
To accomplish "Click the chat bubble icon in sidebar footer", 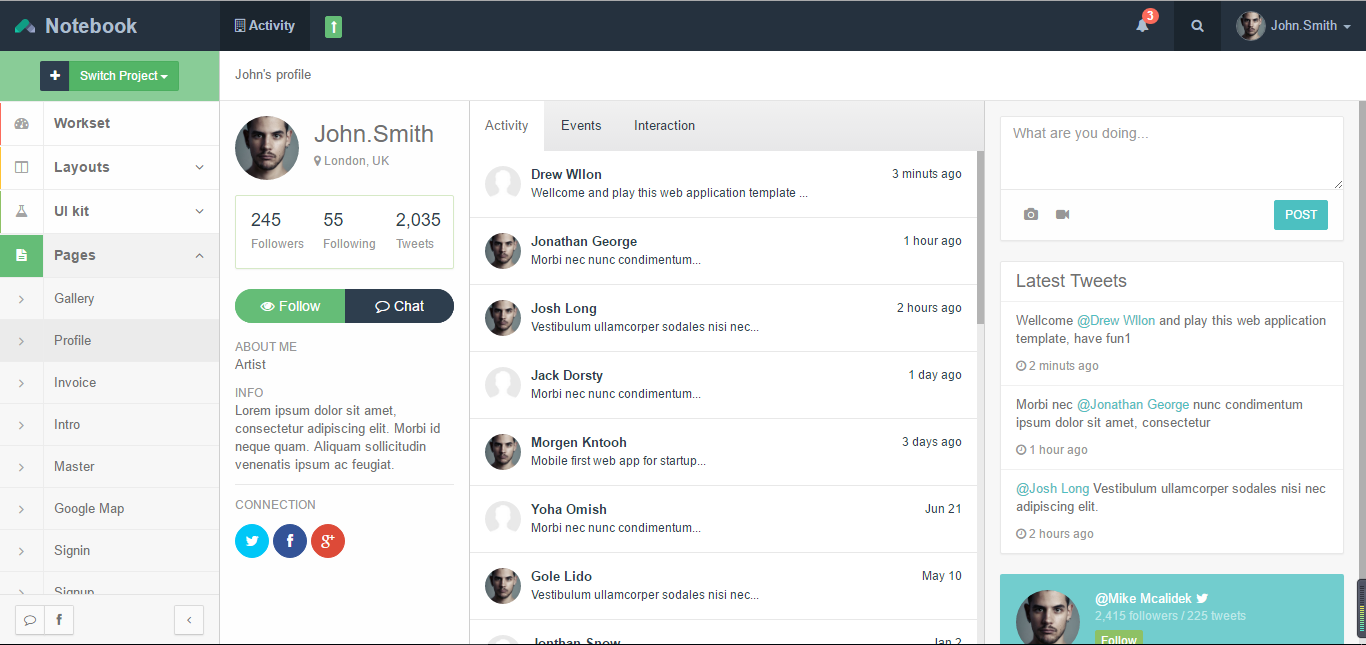I will [30, 620].
